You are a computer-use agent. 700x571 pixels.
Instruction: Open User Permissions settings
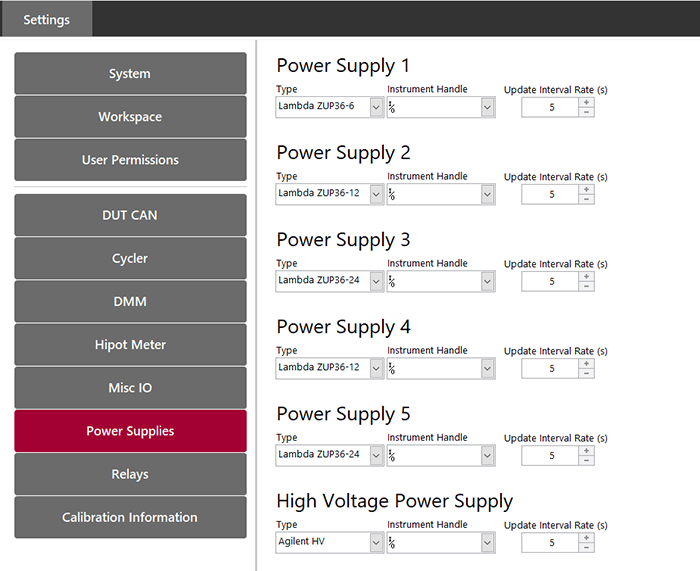(x=130, y=160)
